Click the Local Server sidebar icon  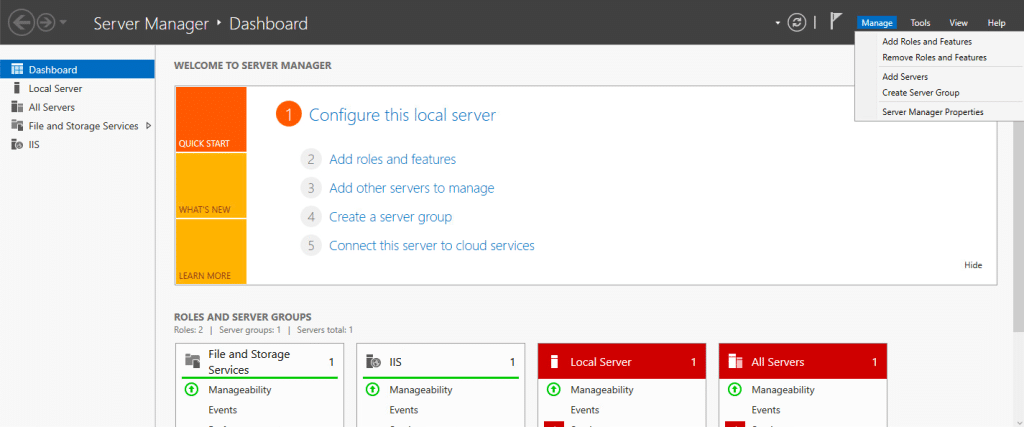pyautogui.click(x=17, y=88)
